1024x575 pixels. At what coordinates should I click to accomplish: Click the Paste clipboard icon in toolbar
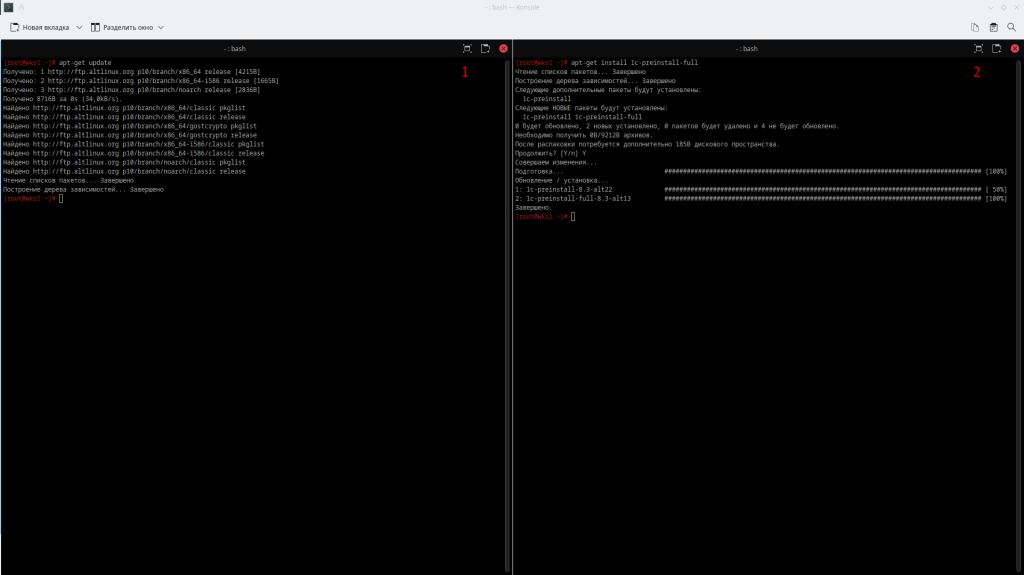[x=993, y=27]
